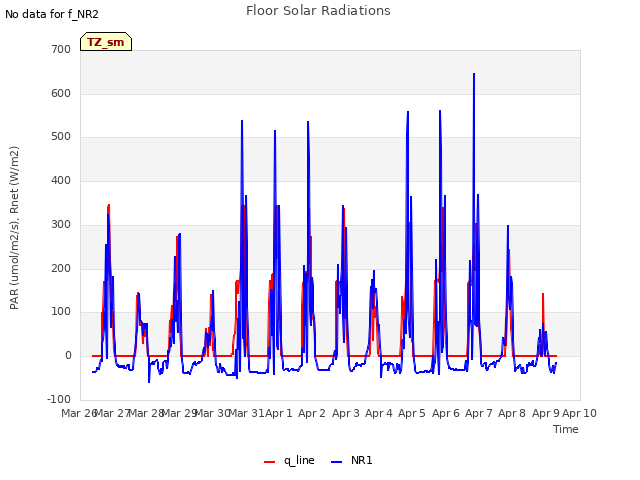Click the x-axis label 'Apr 10'

580,413
